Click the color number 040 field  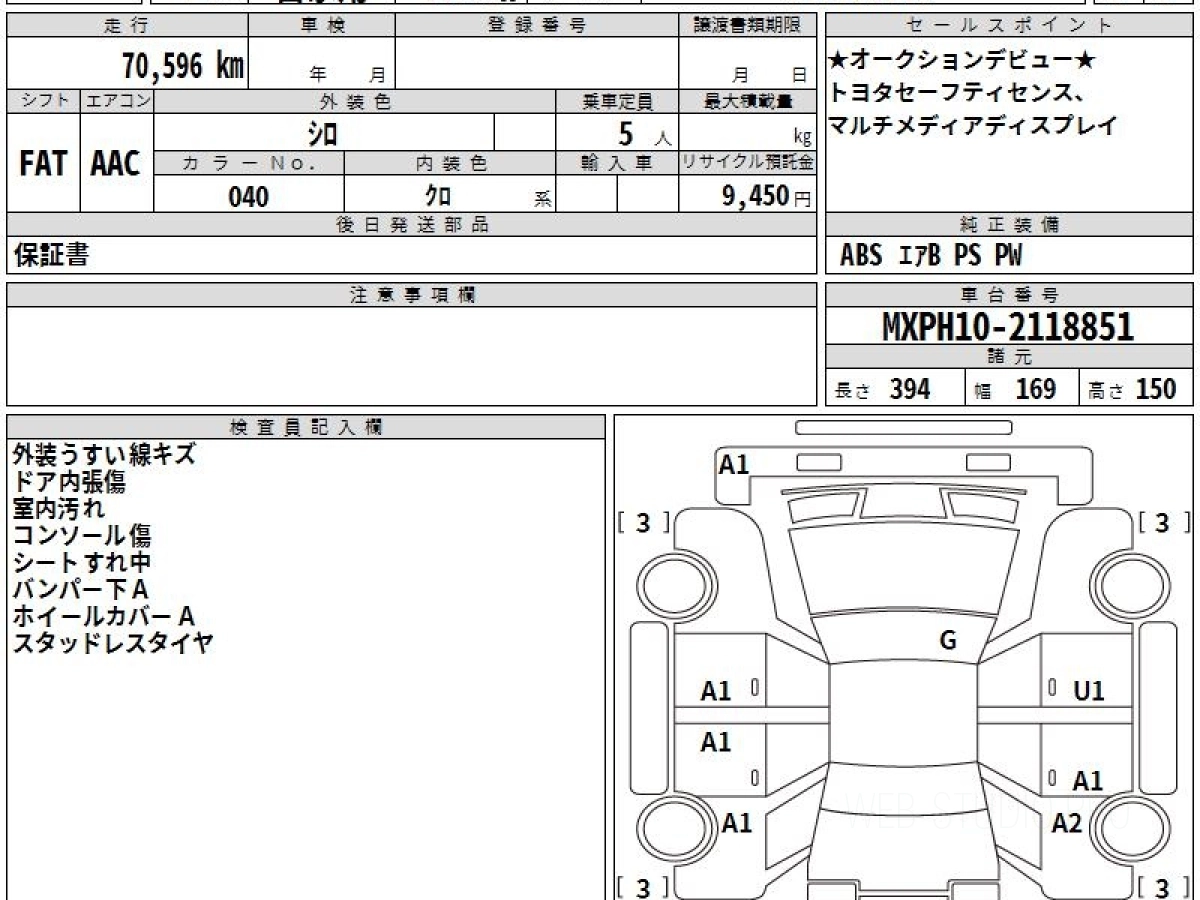[248, 197]
